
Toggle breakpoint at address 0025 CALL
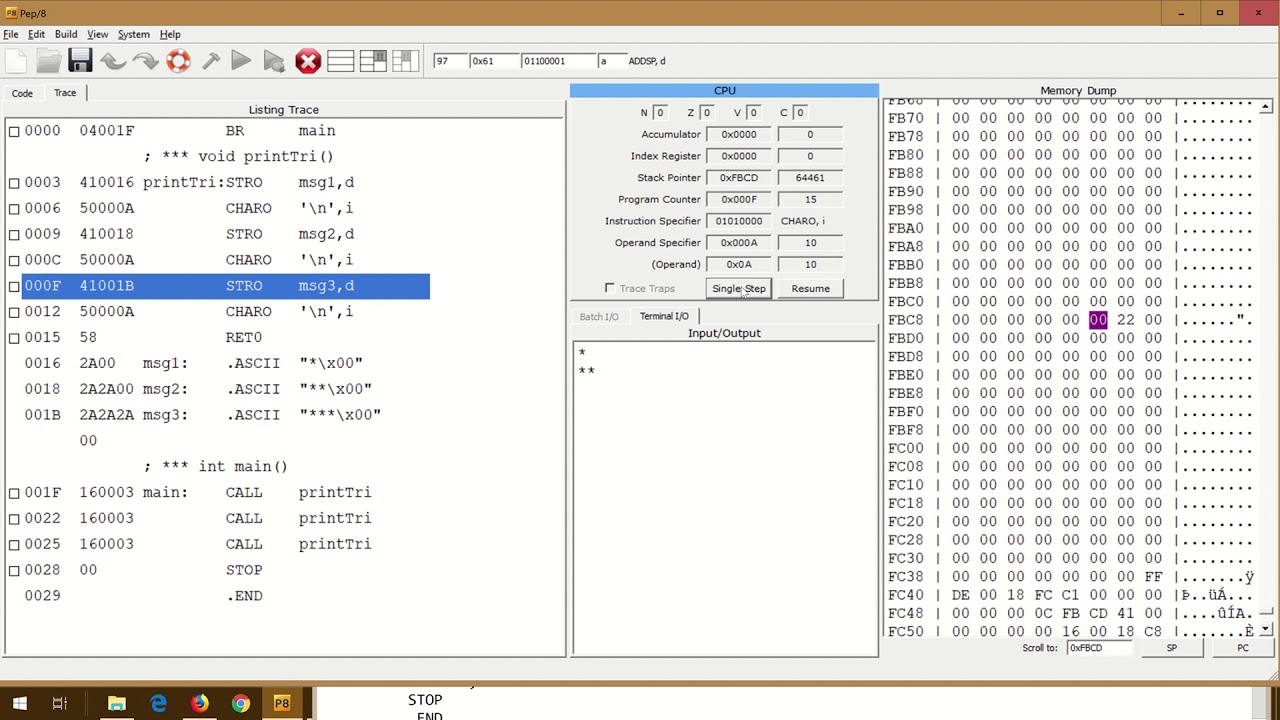coord(14,545)
